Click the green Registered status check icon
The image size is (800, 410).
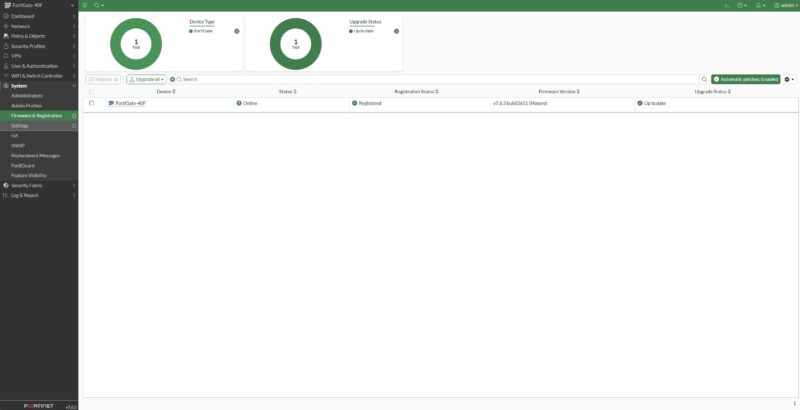355,103
